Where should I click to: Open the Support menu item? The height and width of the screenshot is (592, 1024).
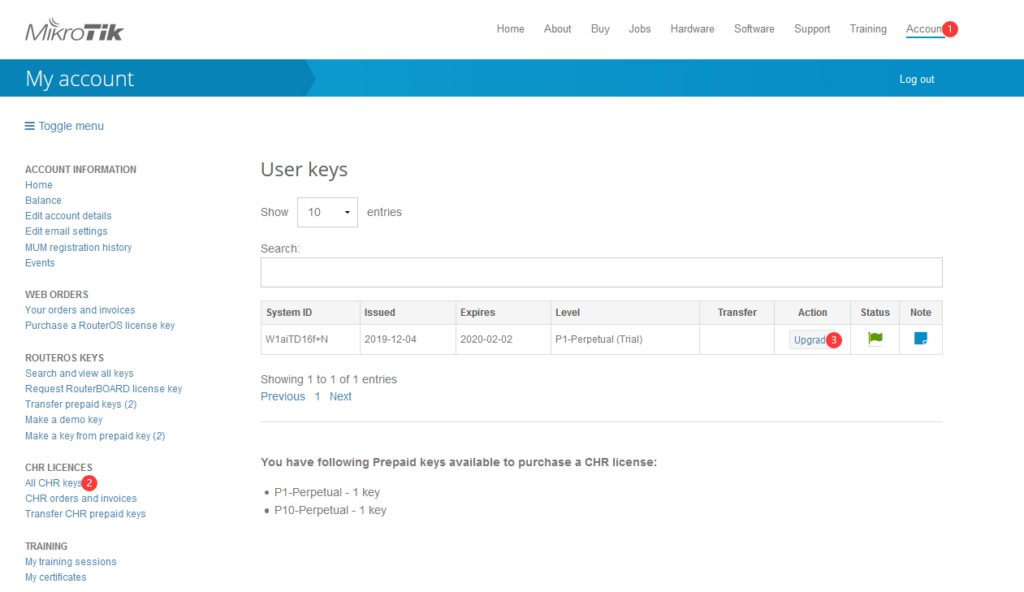click(x=812, y=29)
